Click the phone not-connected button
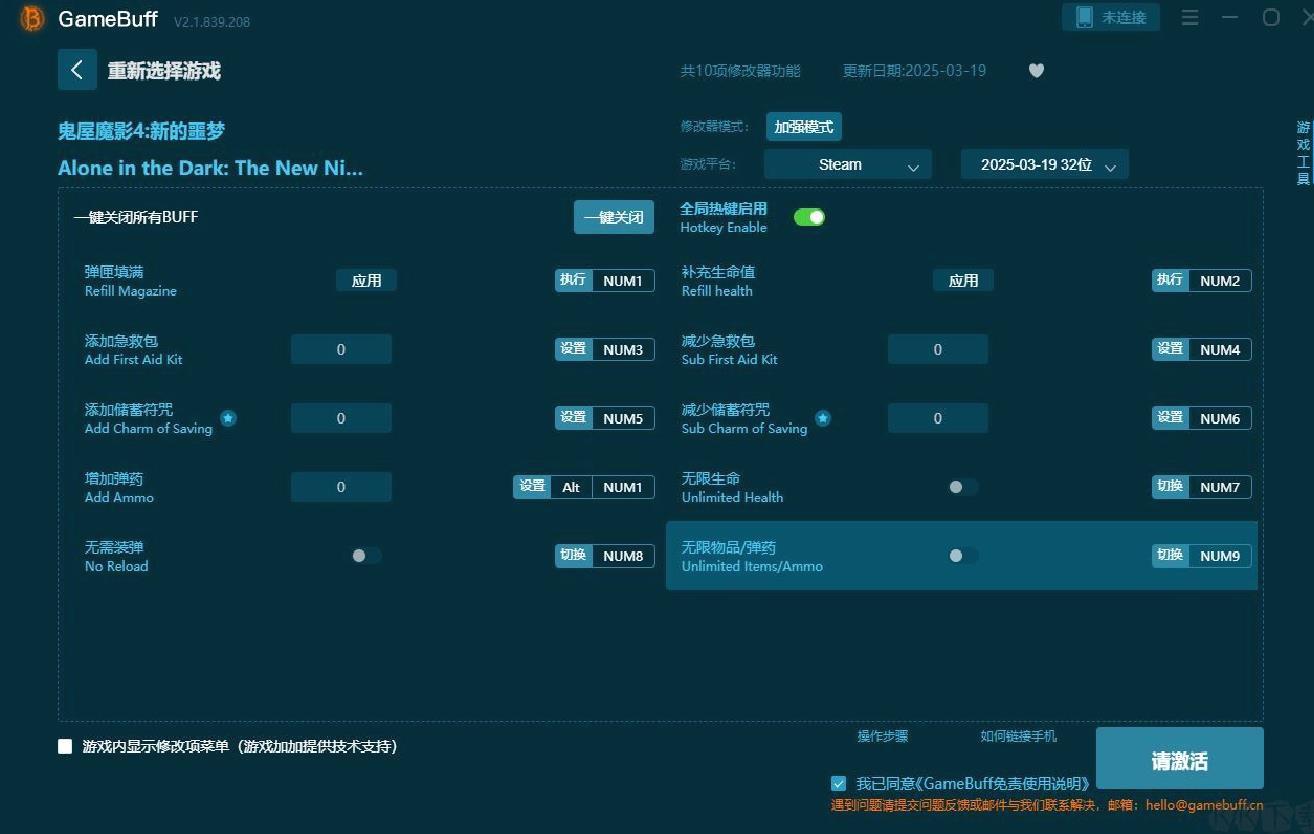The height and width of the screenshot is (834, 1314). 1111,17
